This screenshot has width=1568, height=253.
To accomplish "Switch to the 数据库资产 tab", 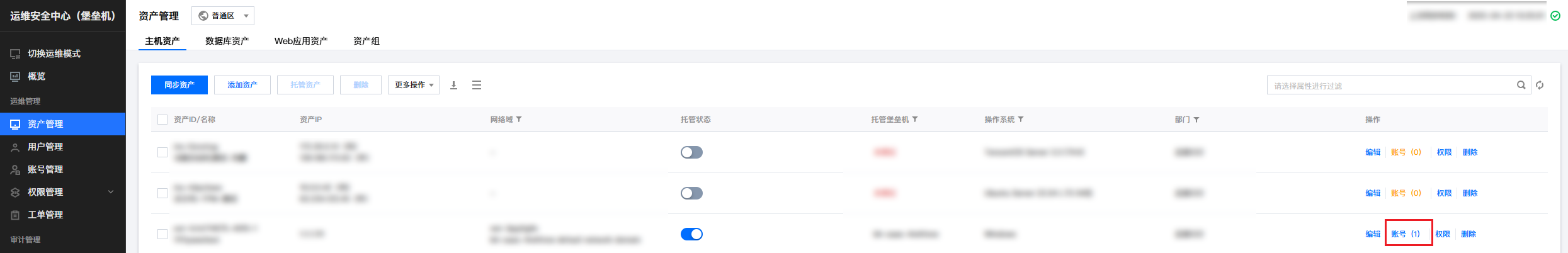I will tap(227, 41).
